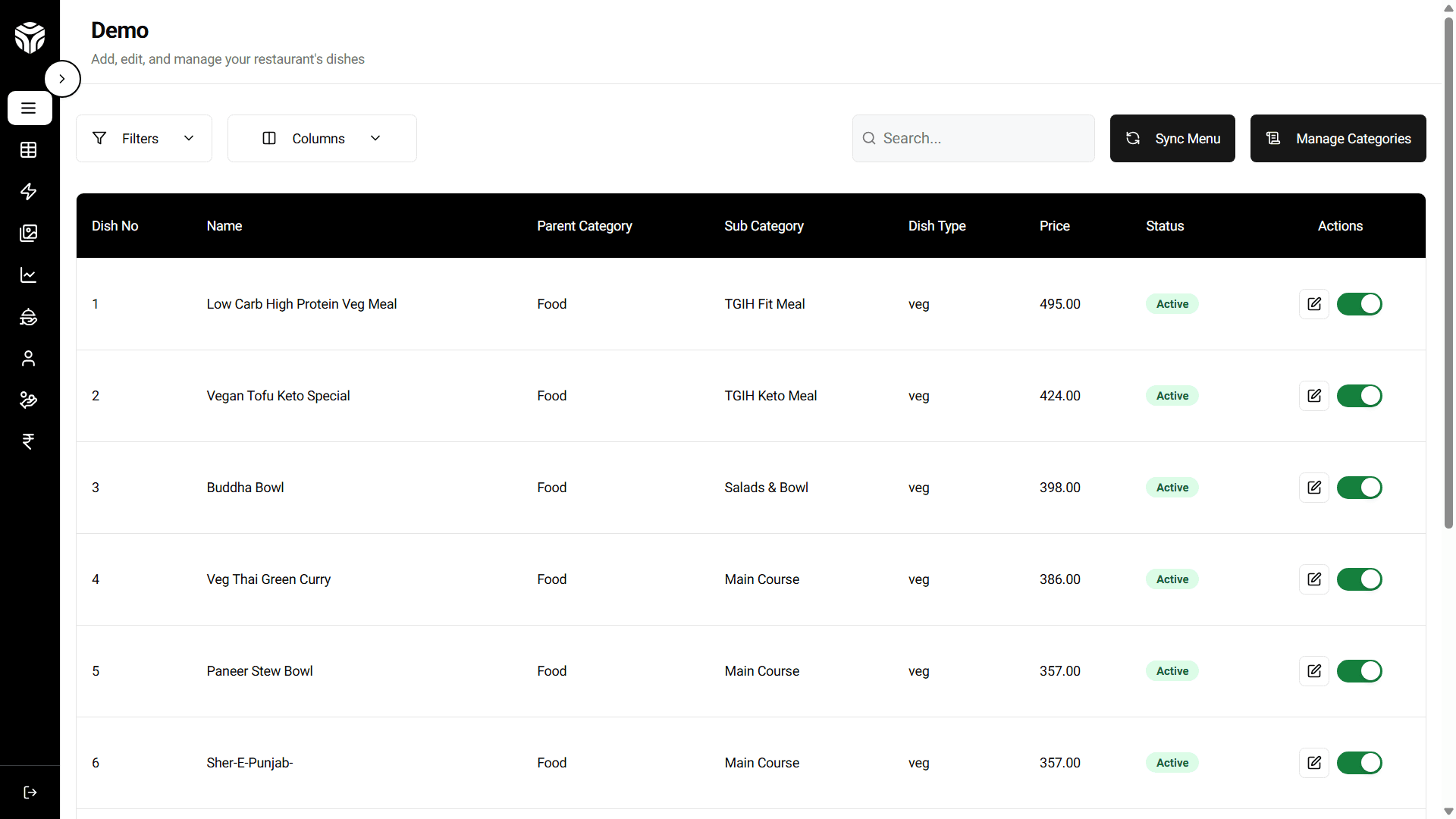Switch off Veg Thai Green Curry toggle

1359,579
